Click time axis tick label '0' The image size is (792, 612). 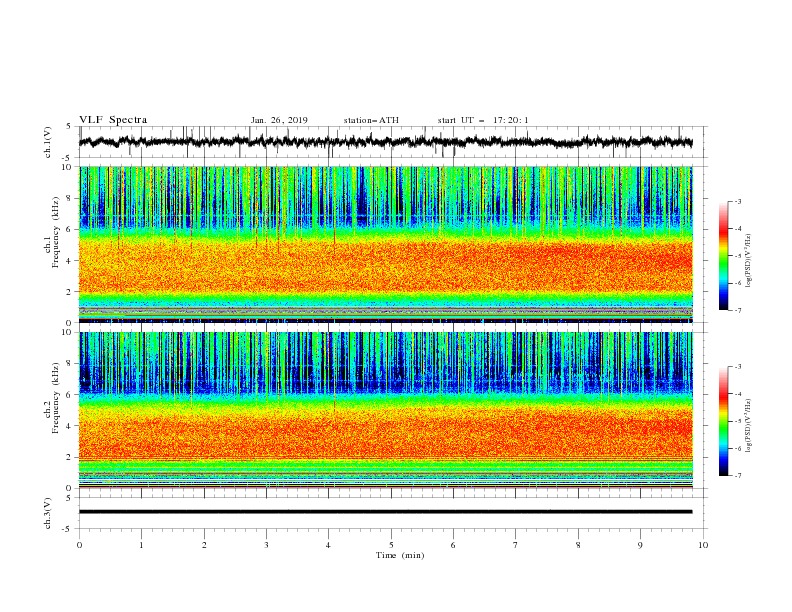click(x=79, y=545)
